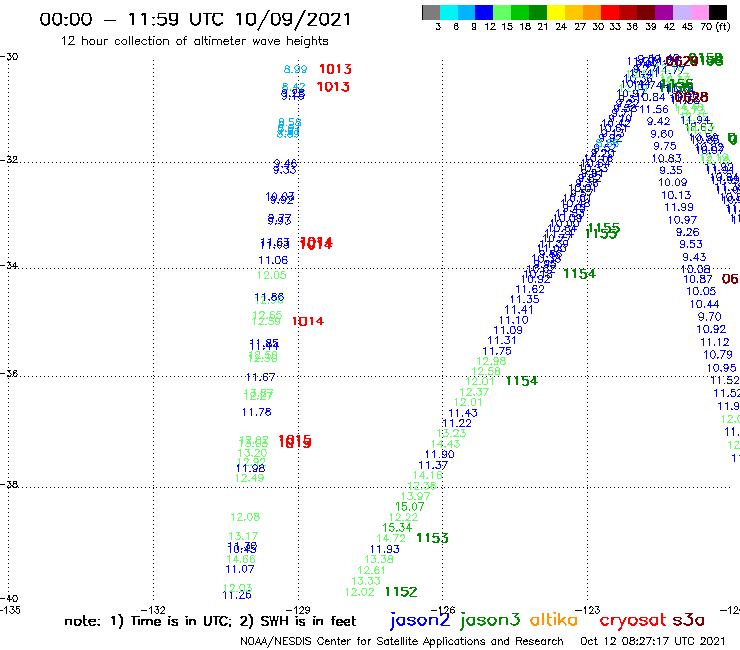Image resolution: width=740 pixels, height=650 pixels.
Task: Click the jason3 satellite legend label
Action: pyautogui.click(x=490, y=620)
